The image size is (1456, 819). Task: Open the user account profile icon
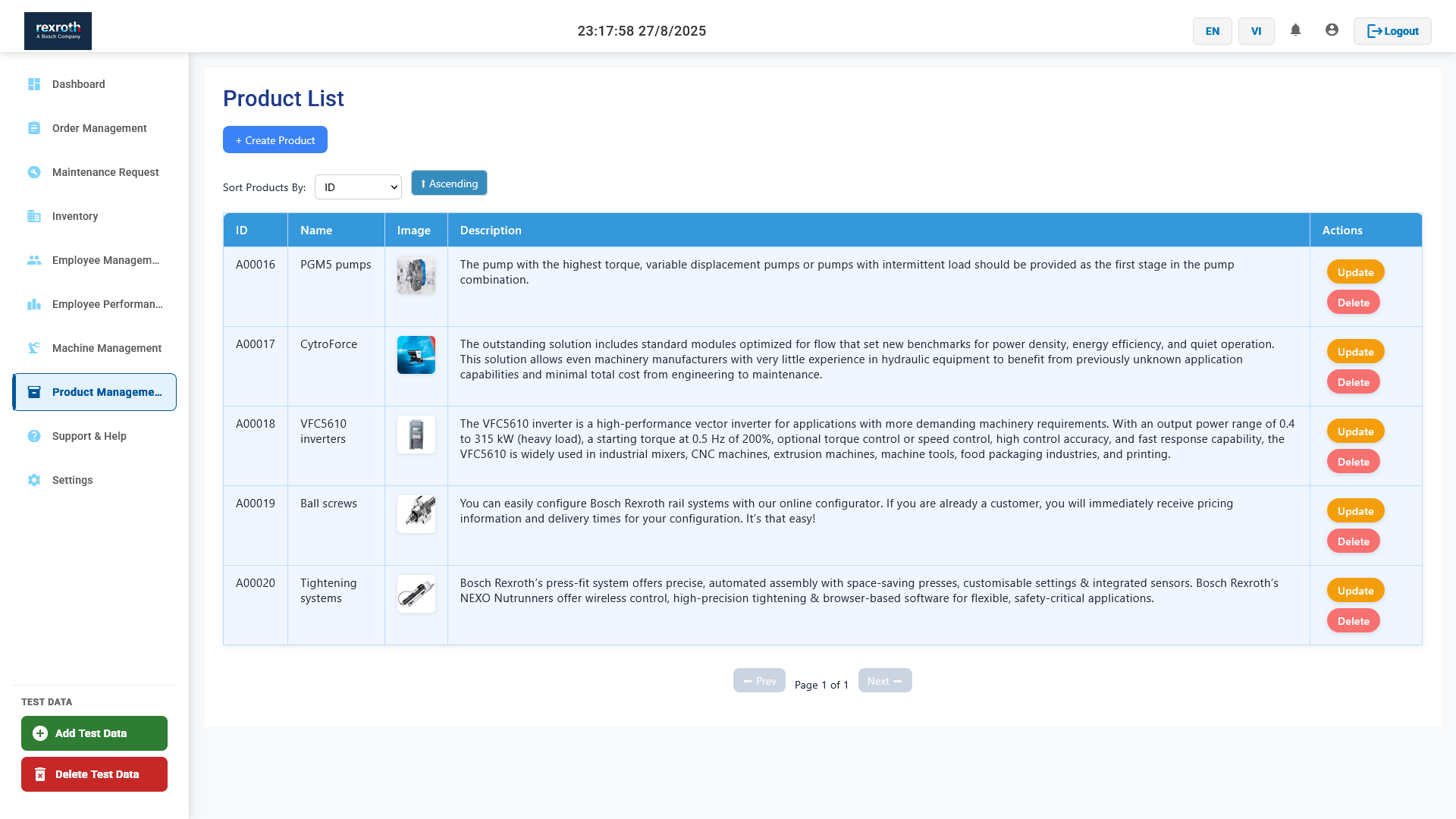pyautogui.click(x=1332, y=30)
